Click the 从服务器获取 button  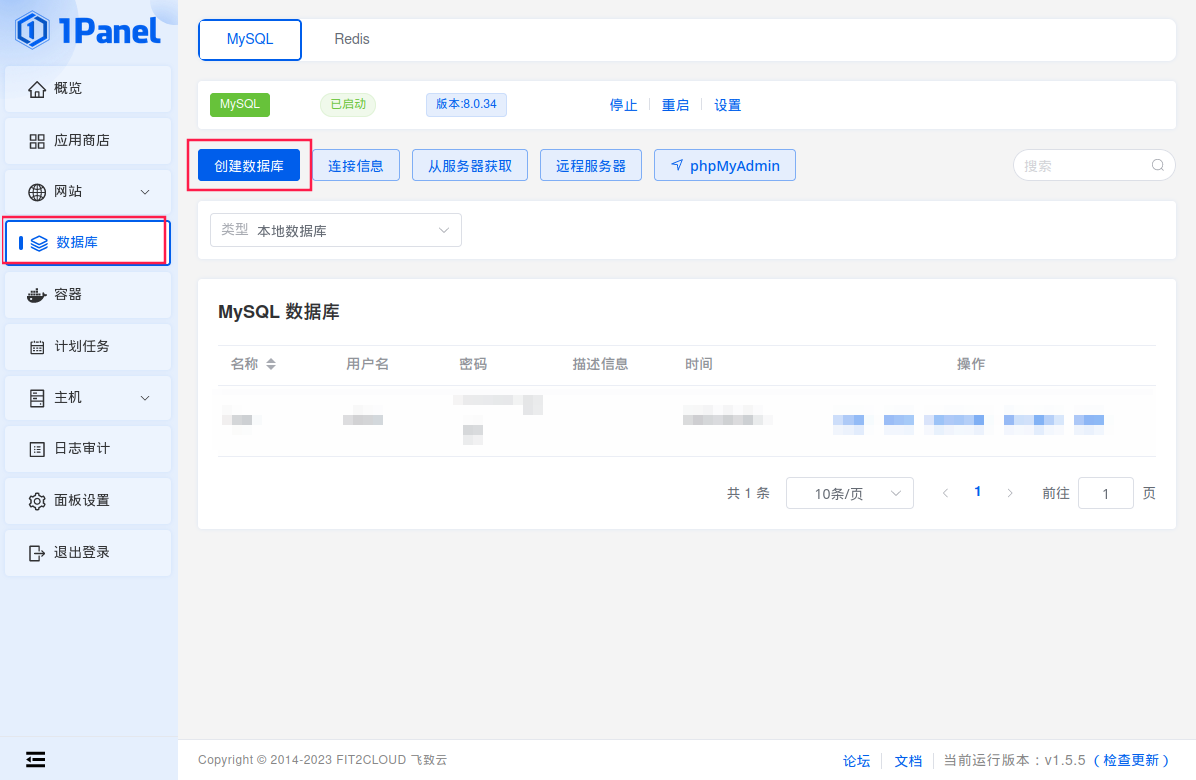pyautogui.click(x=470, y=165)
